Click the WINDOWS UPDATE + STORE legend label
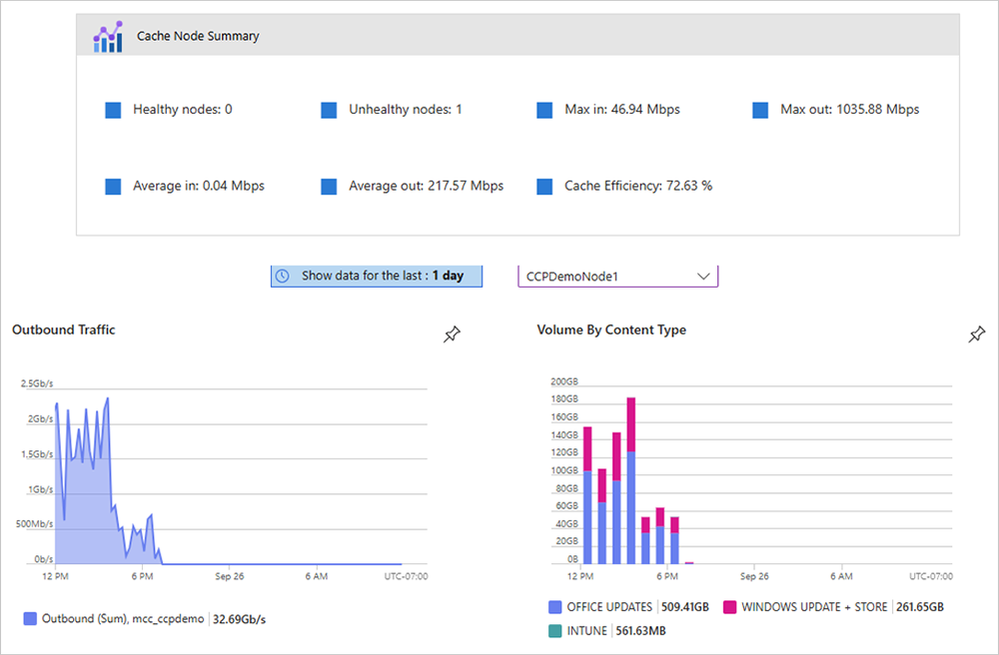 (x=814, y=607)
